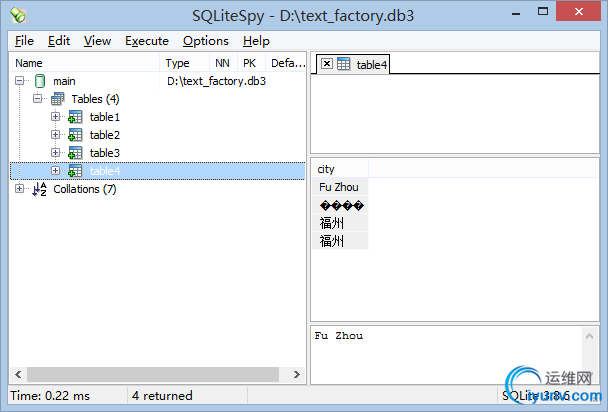This screenshot has height=412, width=608.
Task: Switch to the table4 tab
Action: [353, 64]
